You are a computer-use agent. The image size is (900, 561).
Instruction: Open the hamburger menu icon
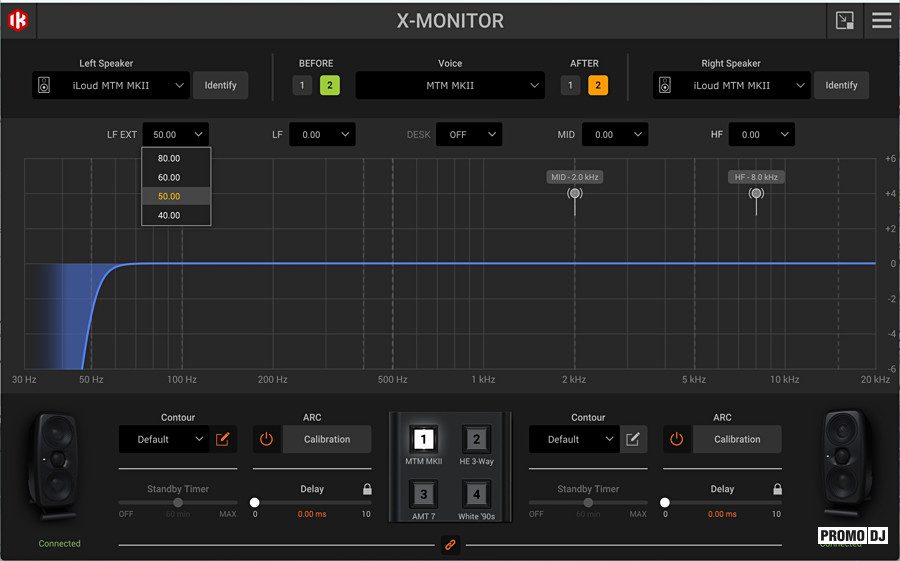[881, 21]
